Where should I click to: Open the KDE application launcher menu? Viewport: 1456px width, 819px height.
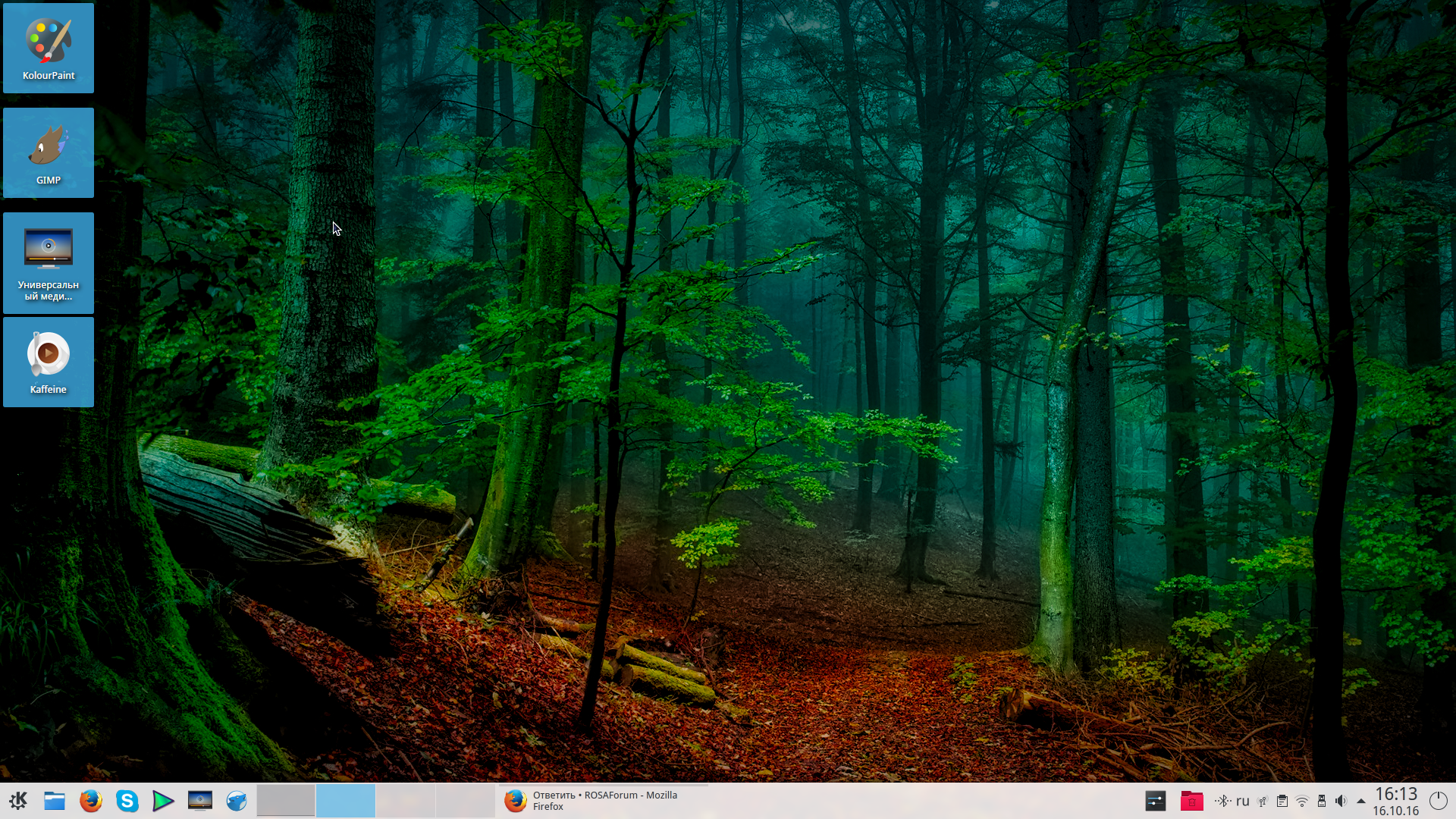(18, 801)
